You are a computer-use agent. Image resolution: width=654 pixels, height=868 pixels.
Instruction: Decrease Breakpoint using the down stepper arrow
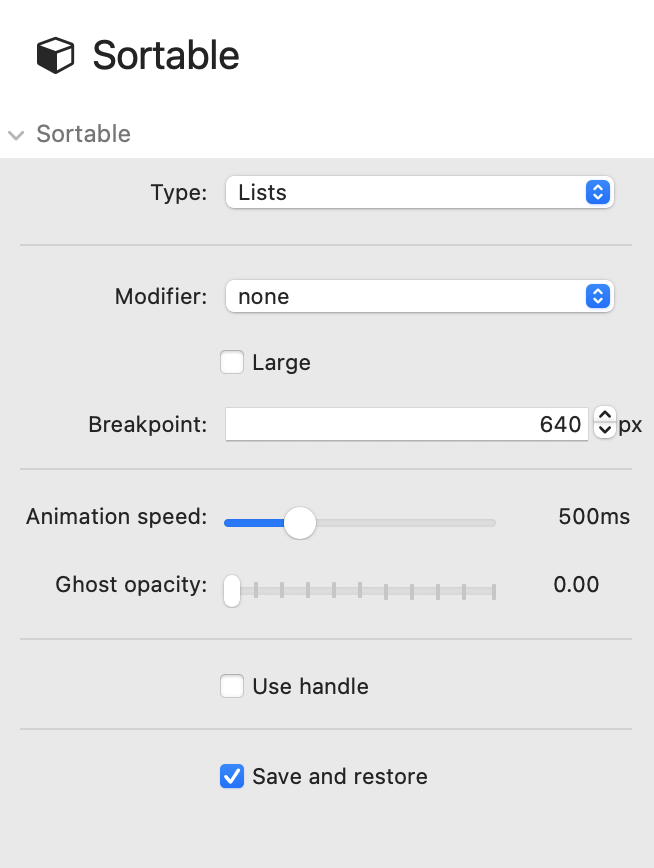coord(604,432)
